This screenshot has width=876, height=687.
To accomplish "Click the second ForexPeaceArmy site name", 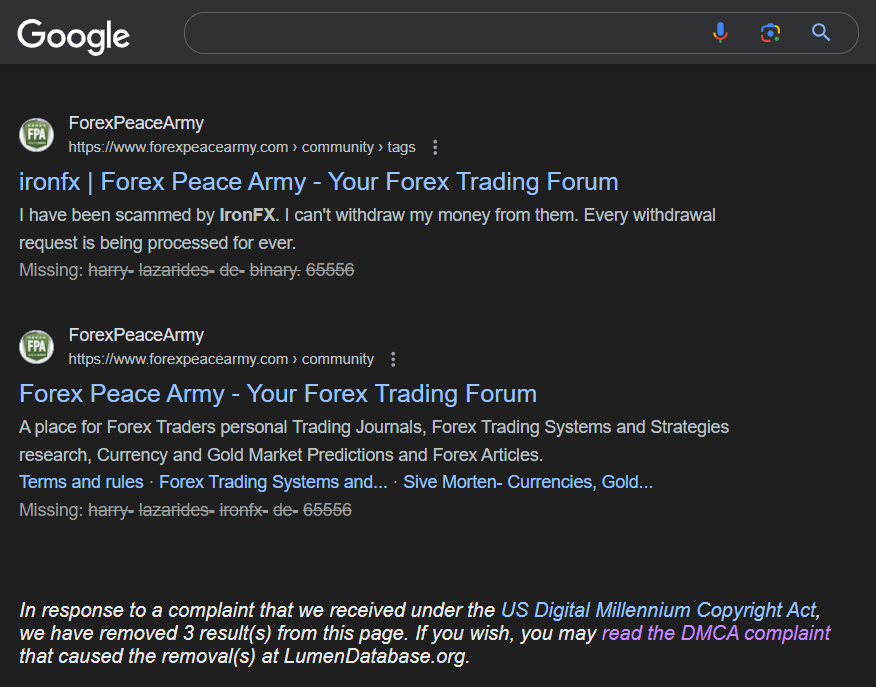I will [x=136, y=335].
